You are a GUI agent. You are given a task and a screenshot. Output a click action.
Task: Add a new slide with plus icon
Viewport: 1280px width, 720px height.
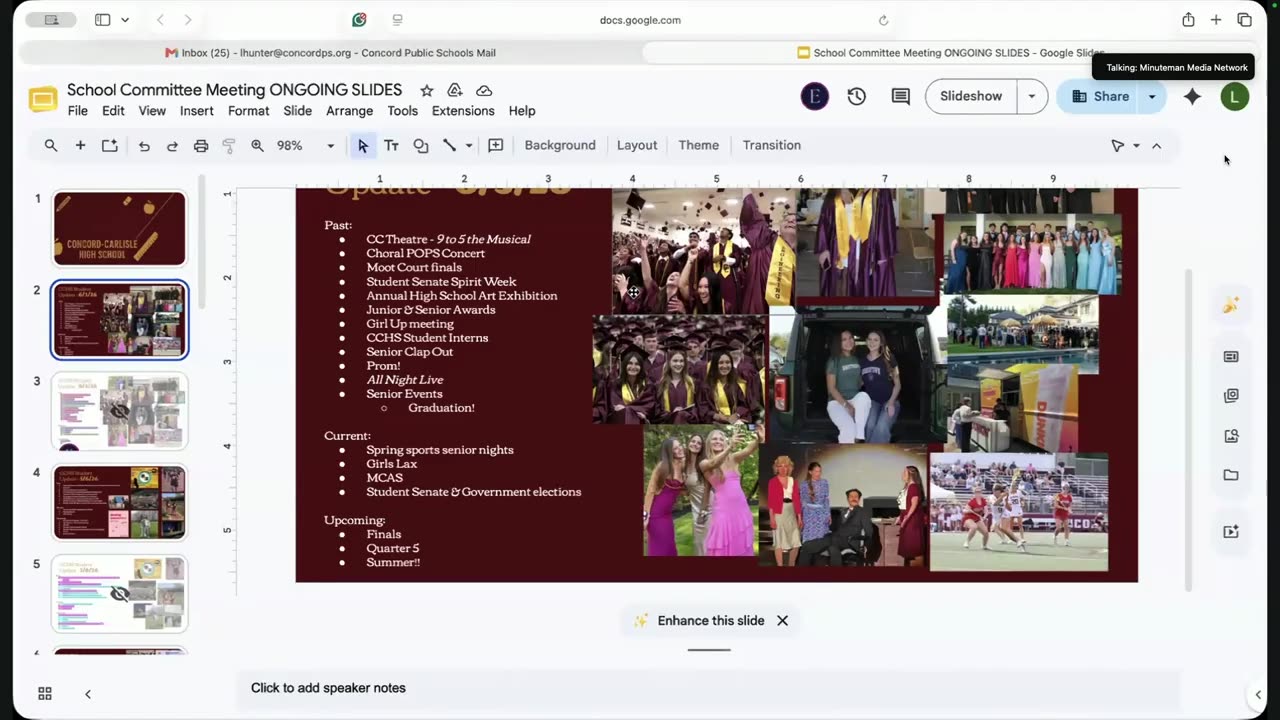pos(80,145)
